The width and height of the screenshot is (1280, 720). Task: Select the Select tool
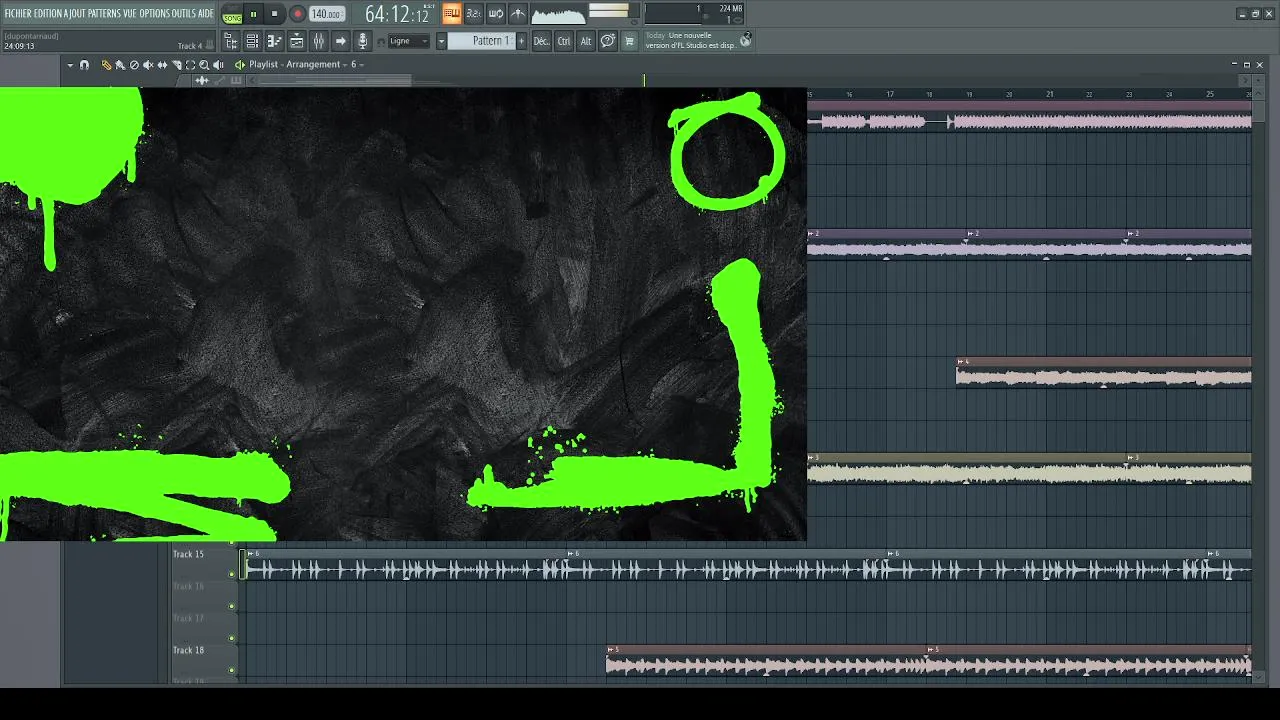click(x=190, y=65)
